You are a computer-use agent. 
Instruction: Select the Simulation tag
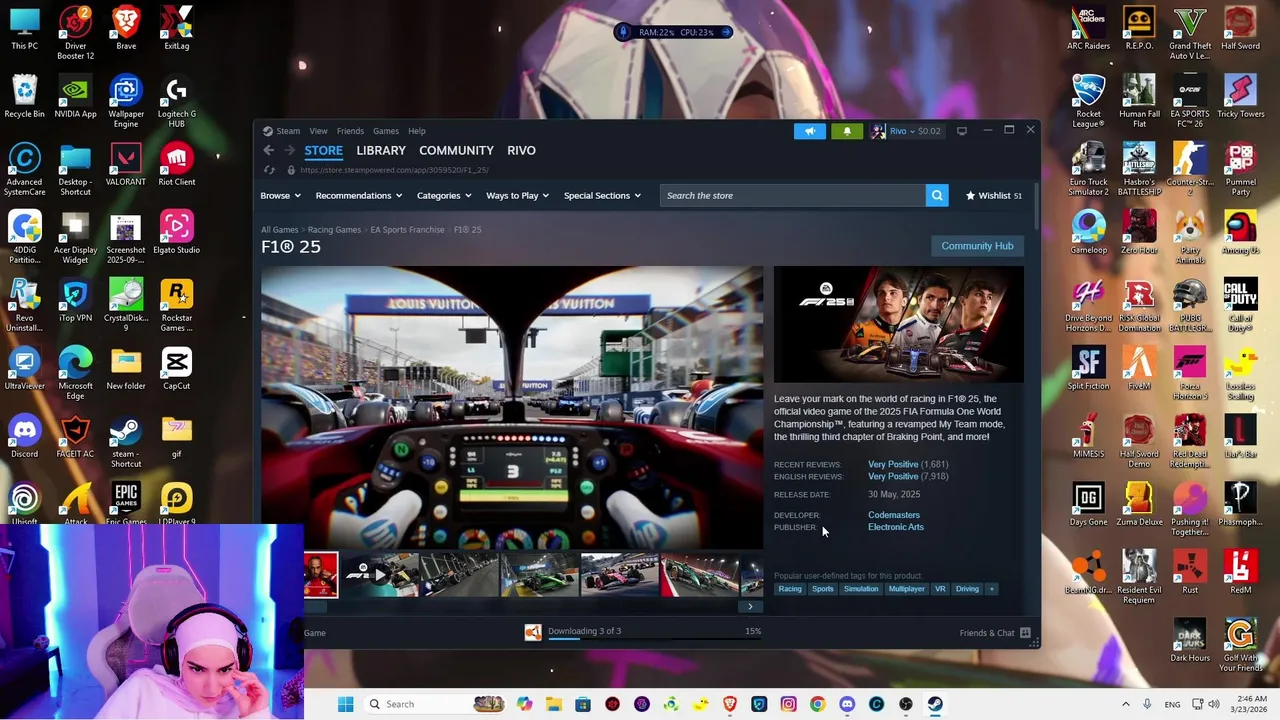(x=861, y=589)
